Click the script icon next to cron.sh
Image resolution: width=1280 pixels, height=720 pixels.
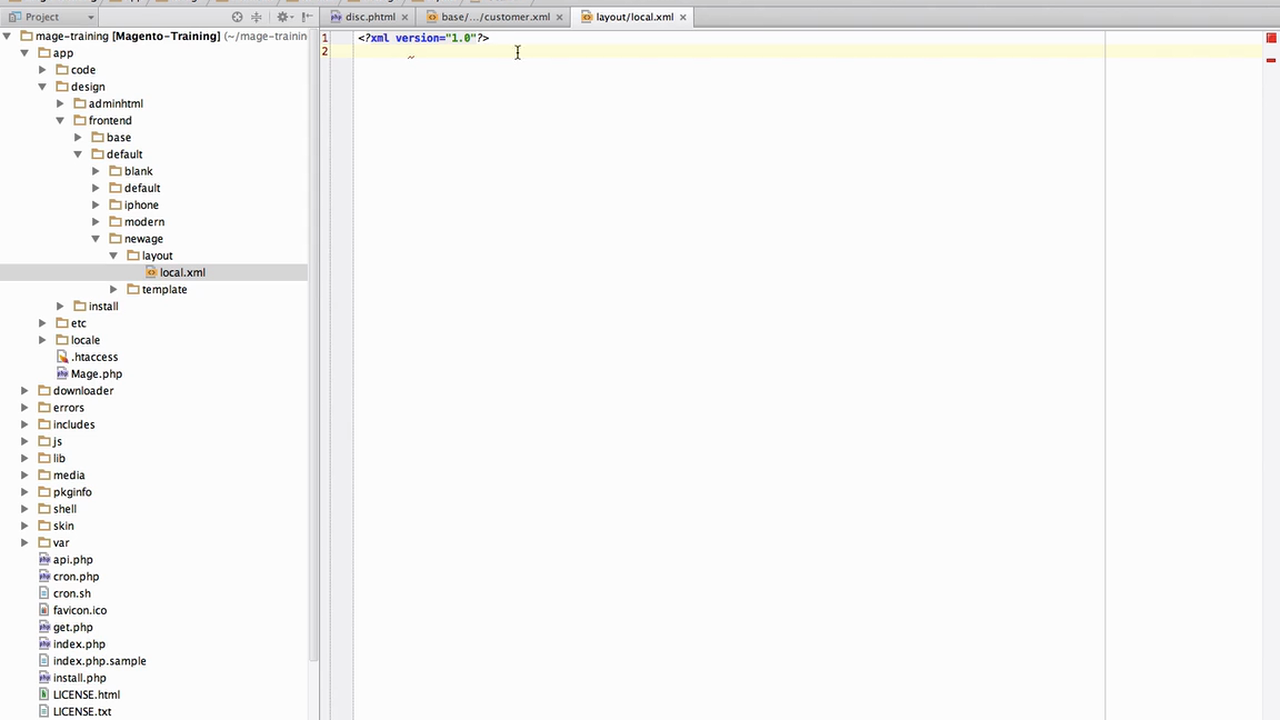44,593
